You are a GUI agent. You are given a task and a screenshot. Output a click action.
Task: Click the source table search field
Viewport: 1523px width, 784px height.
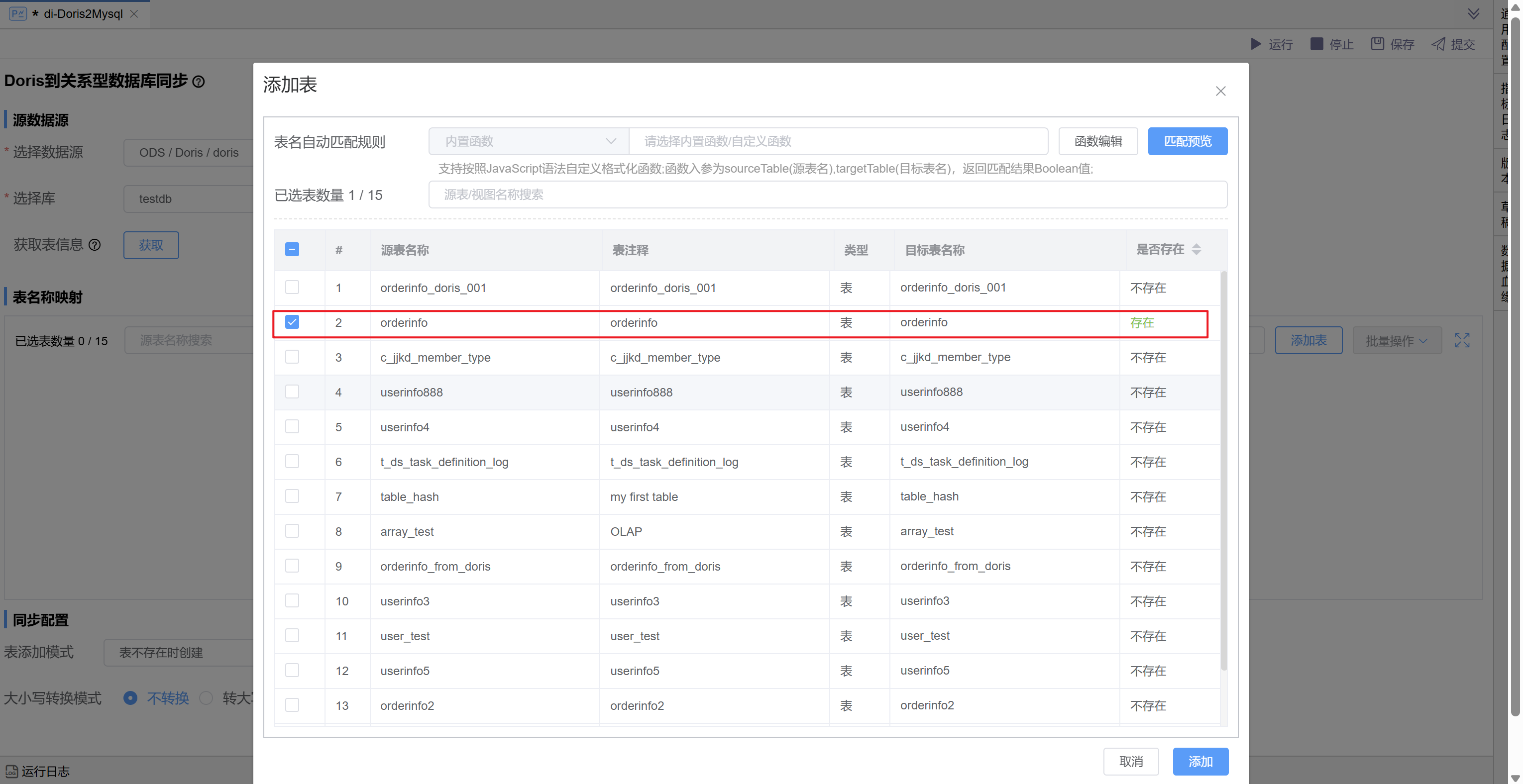coord(827,195)
